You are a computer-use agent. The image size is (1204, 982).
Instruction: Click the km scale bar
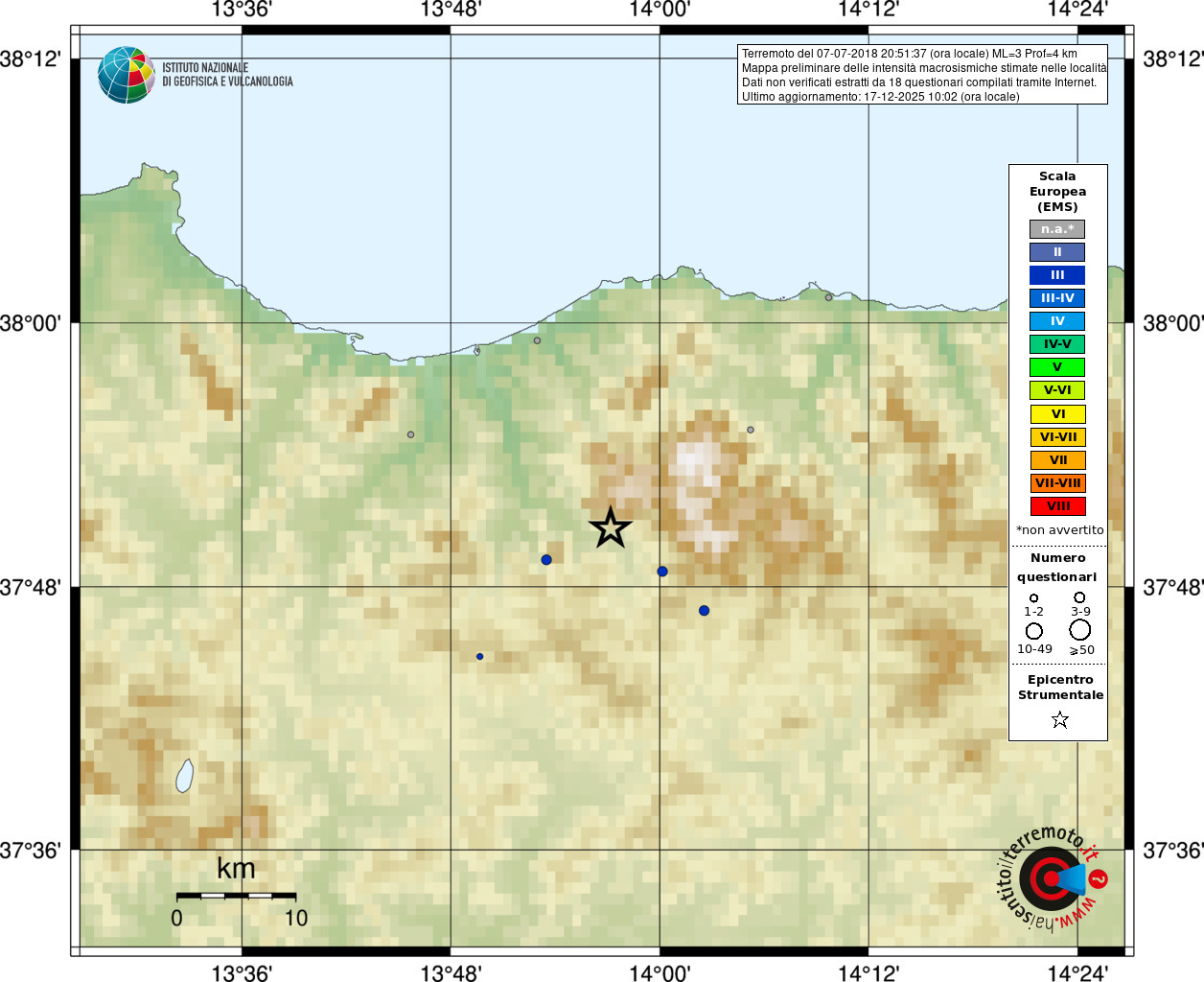click(x=236, y=896)
